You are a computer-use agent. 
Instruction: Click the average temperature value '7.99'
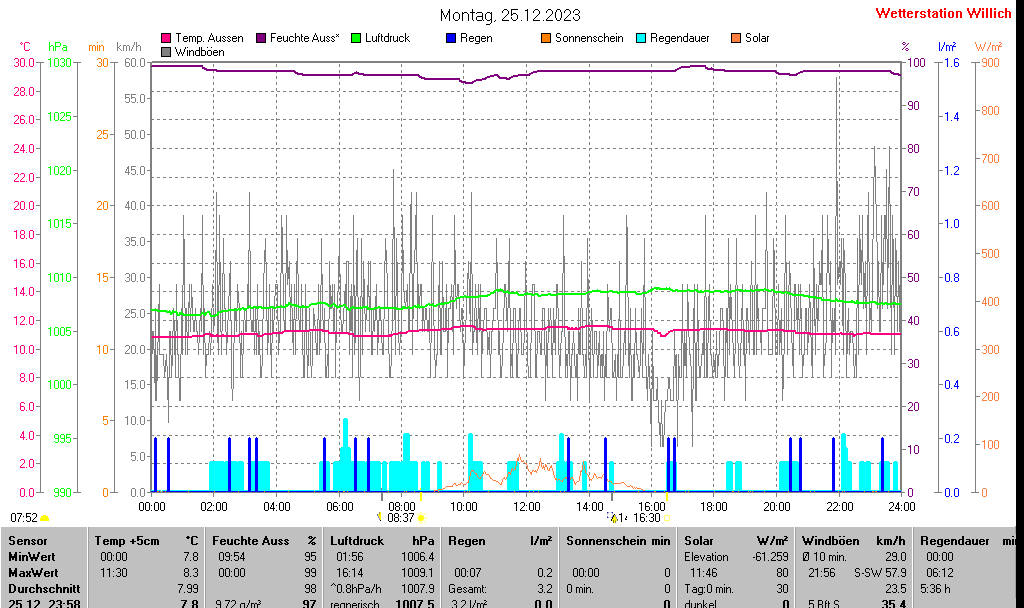tap(188, 588)
